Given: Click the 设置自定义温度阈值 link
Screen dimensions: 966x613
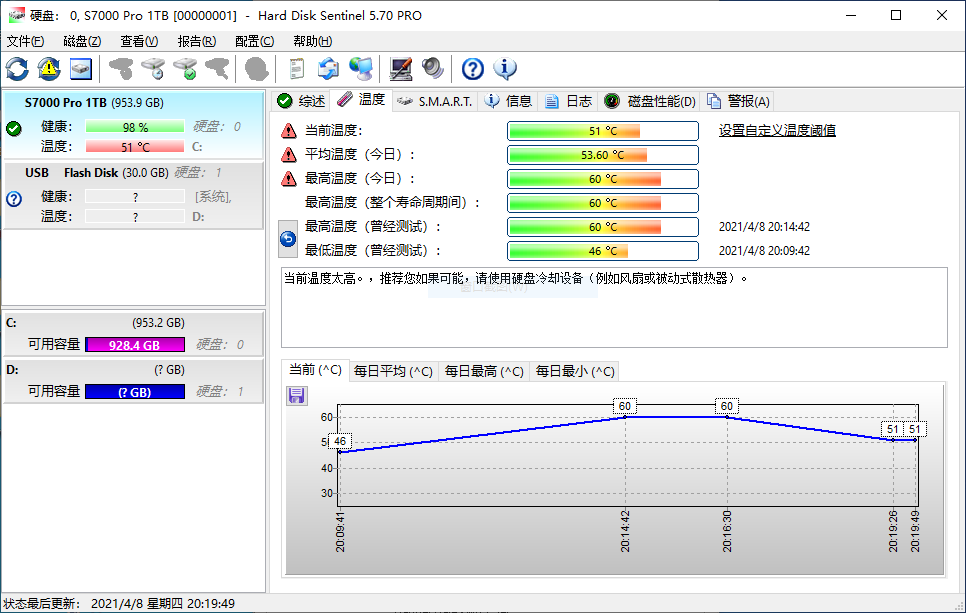Looking at the screenshot, I should (x=777, y=131).
